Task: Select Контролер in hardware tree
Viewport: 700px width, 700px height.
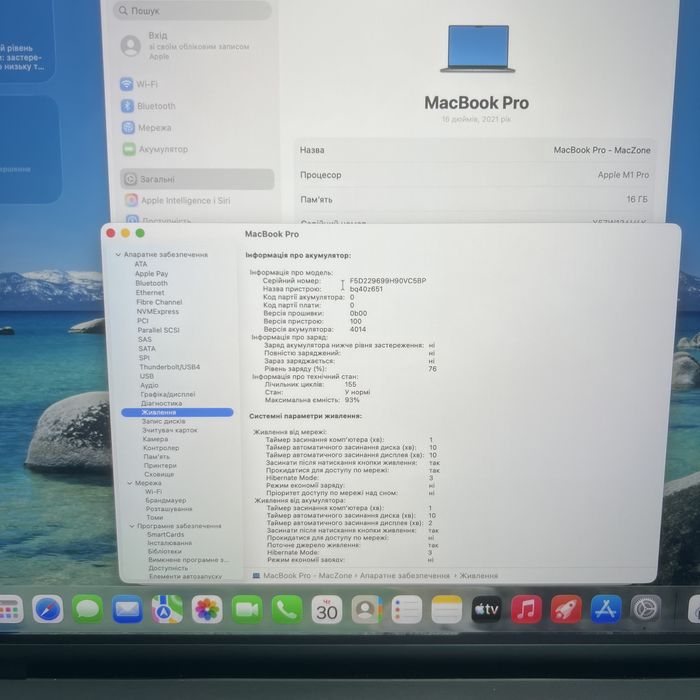Action: click(x=161, y=448)
